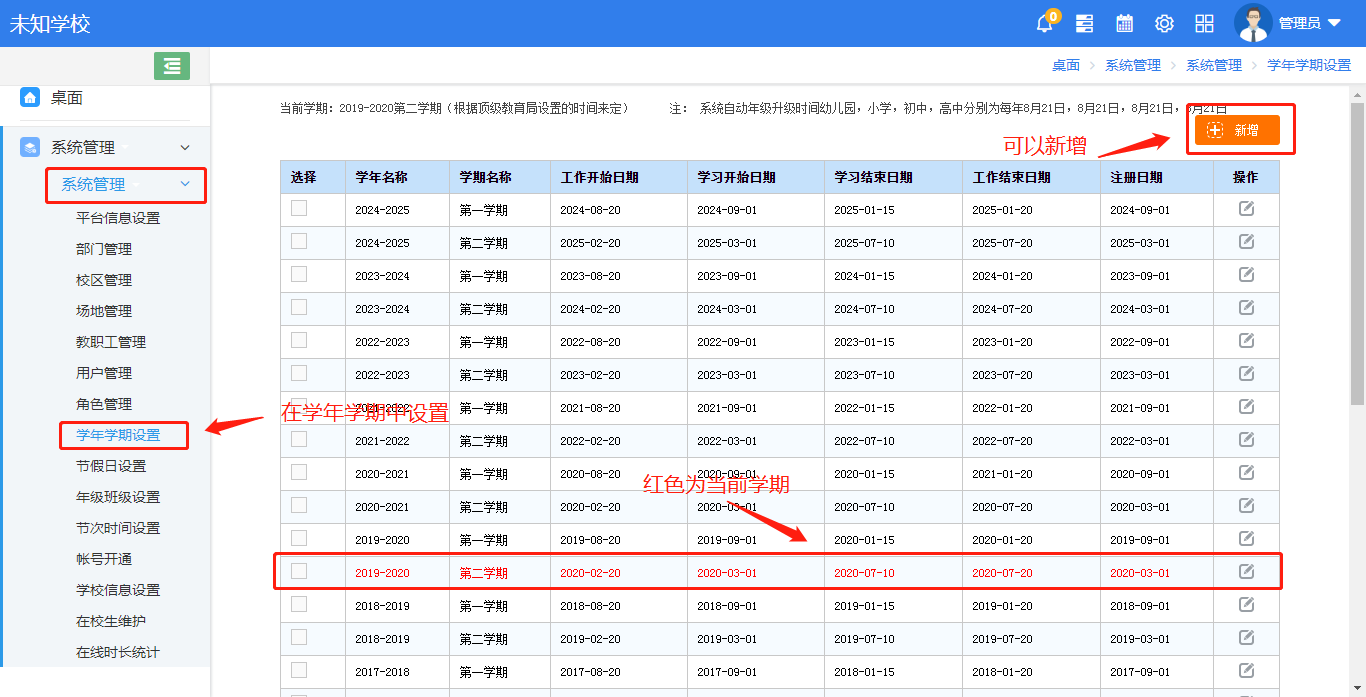Screen dimensions: 1366x697
Task: Open the settings gear icon
Action: tap(1164, 24)
